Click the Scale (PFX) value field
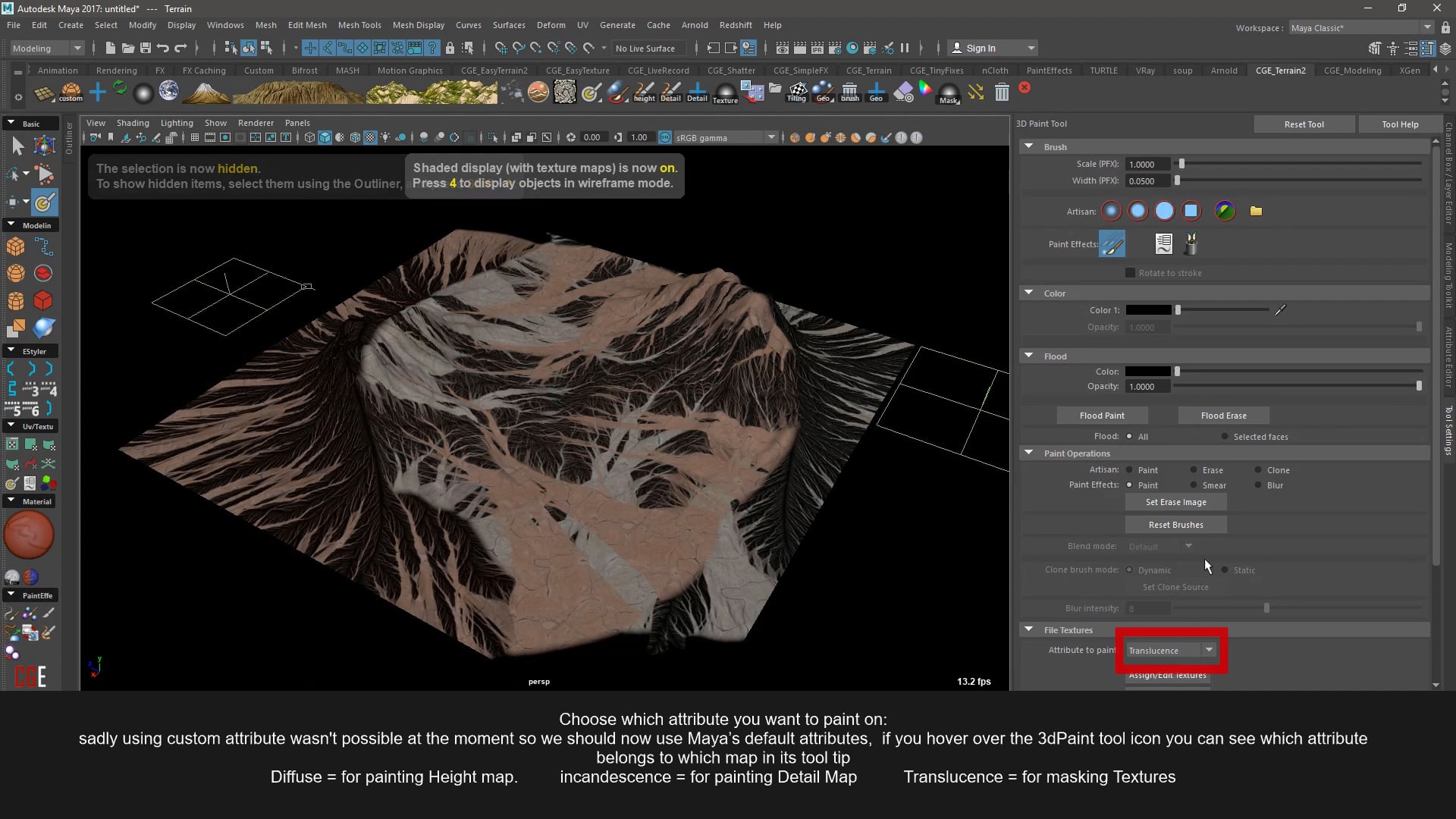This screenshot has height=819, width=1456. [1148, 164]
